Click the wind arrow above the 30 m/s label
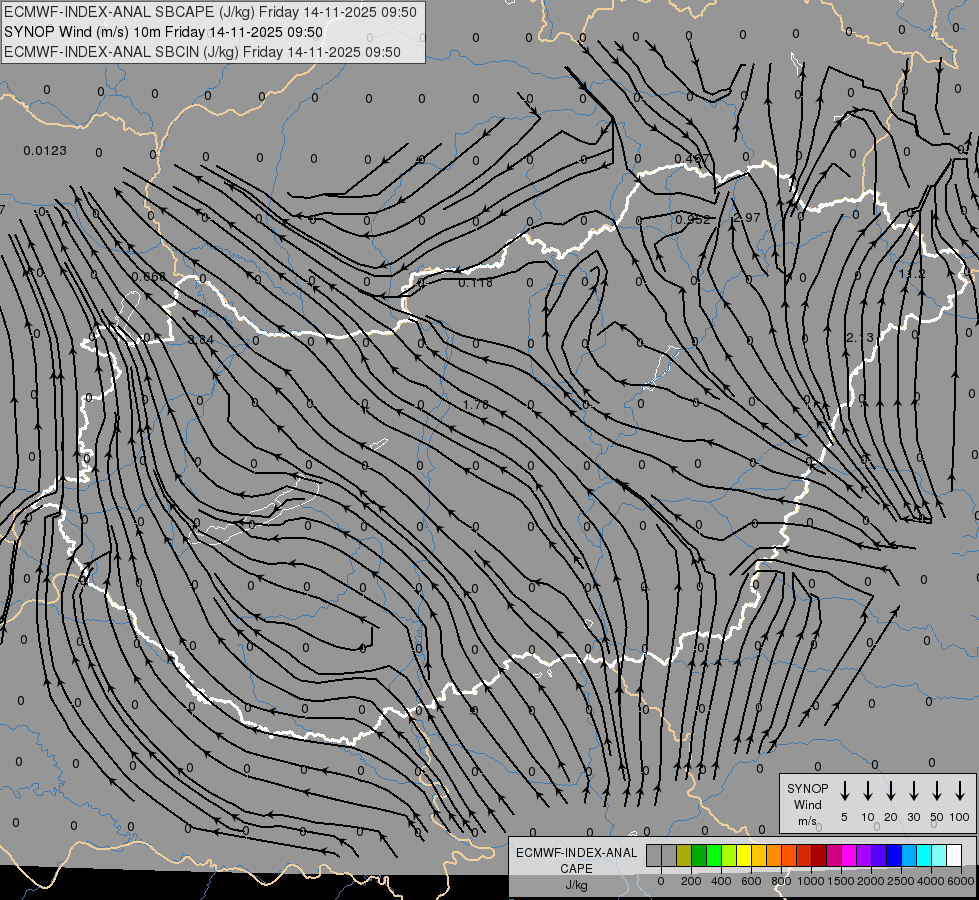Viewport: 979px width, 900px height. pyautogui.click(x=913, y=791)
